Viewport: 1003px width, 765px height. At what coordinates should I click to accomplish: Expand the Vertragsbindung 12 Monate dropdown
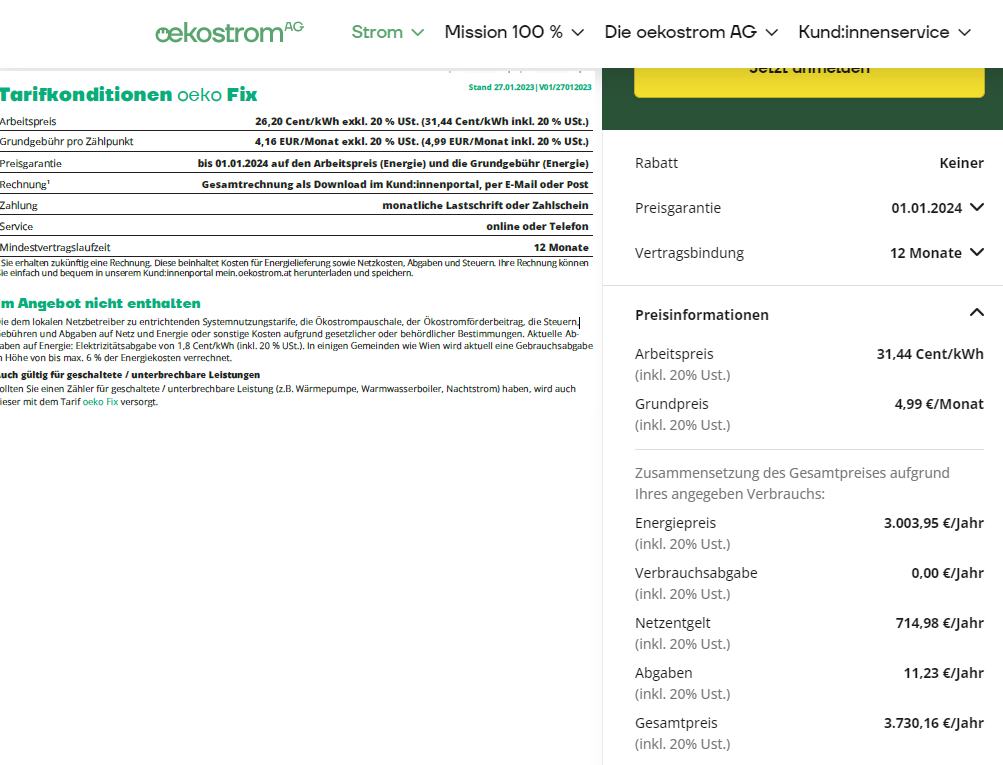936,253
